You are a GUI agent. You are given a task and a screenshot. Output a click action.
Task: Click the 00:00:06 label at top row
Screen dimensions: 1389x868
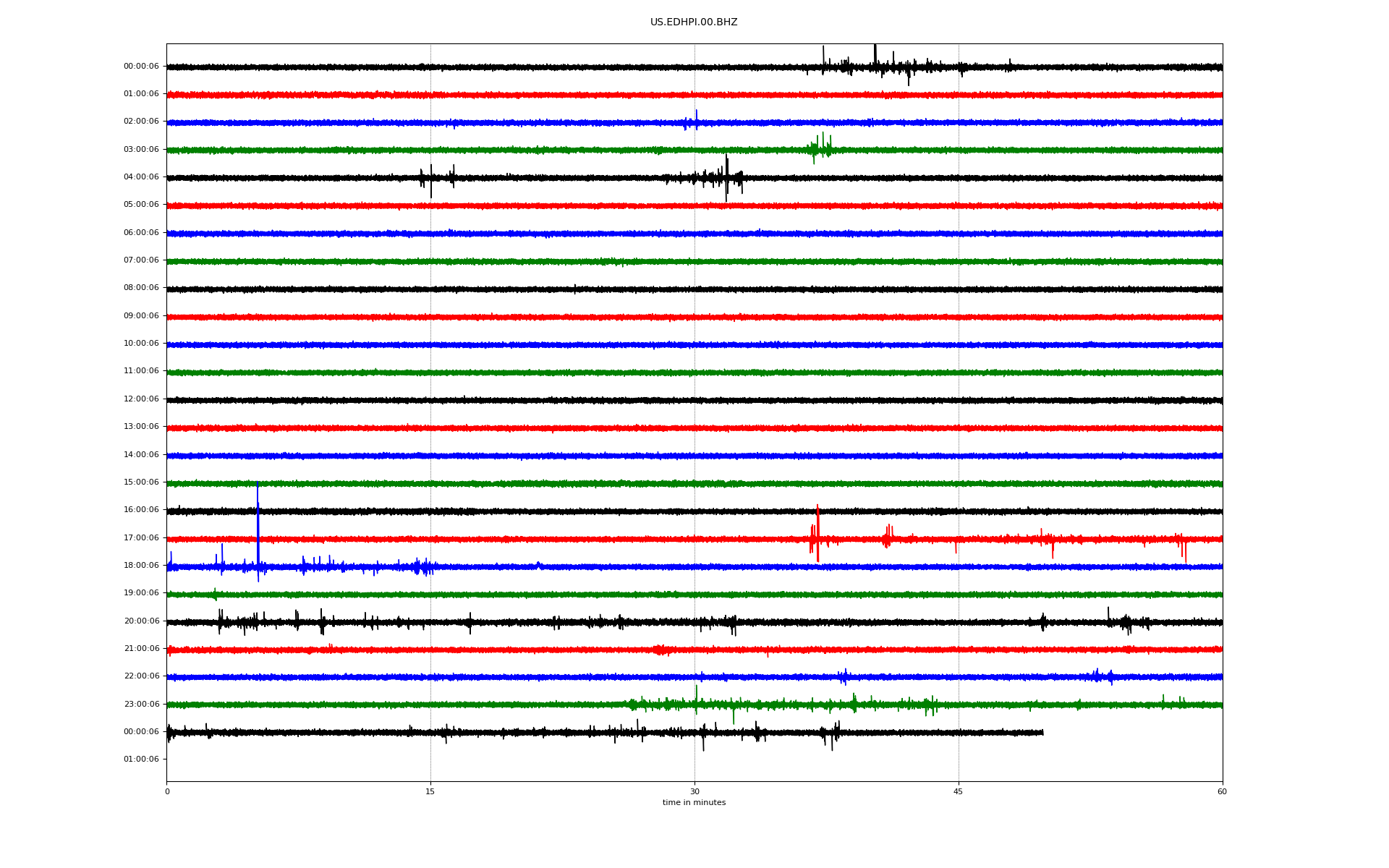(x=141, y=67)
